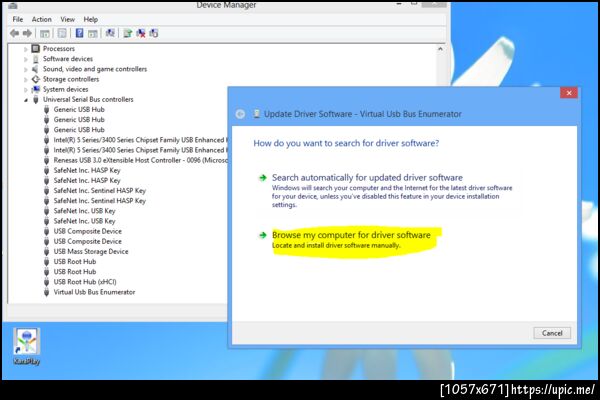Image resolution: width=600 pixels, height=400 pixels.
Task: Click Scan for hardware changes toolbar icon
Action: pos(110,33)
